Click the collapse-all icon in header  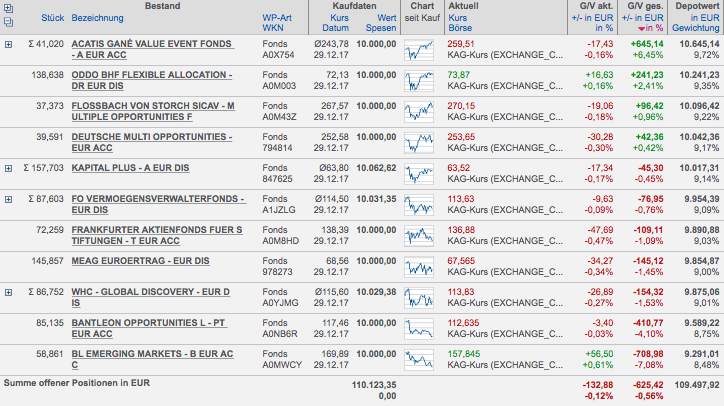[x=8, y=21]
